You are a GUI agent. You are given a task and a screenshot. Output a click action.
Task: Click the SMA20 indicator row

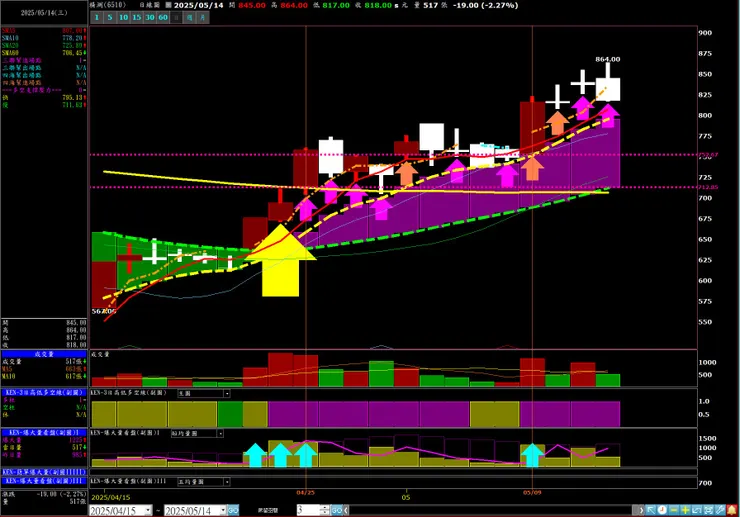pyautogui.click(x=44, y=45)
